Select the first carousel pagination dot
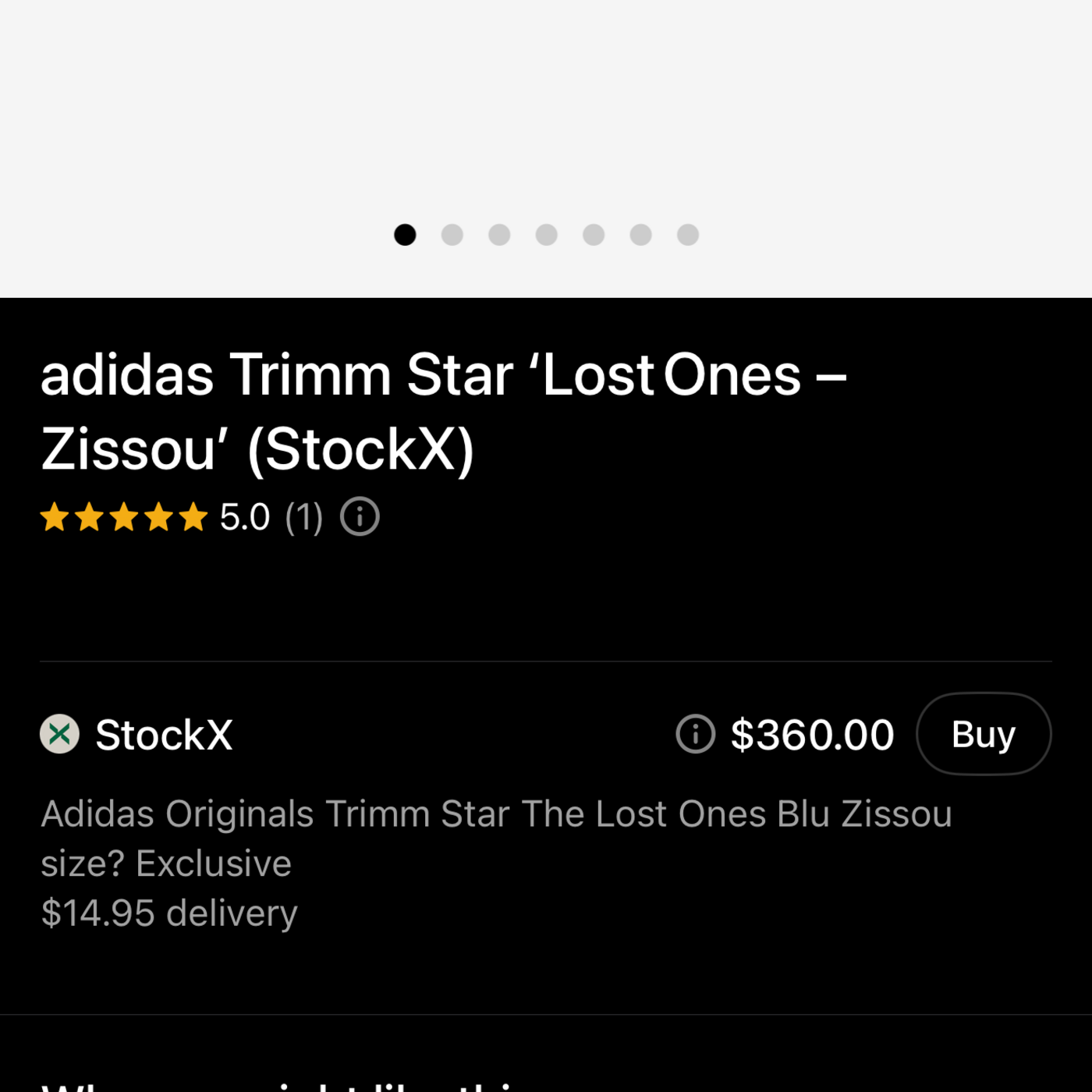The height and width of the screenshot is (1092, 1092). 405,235
